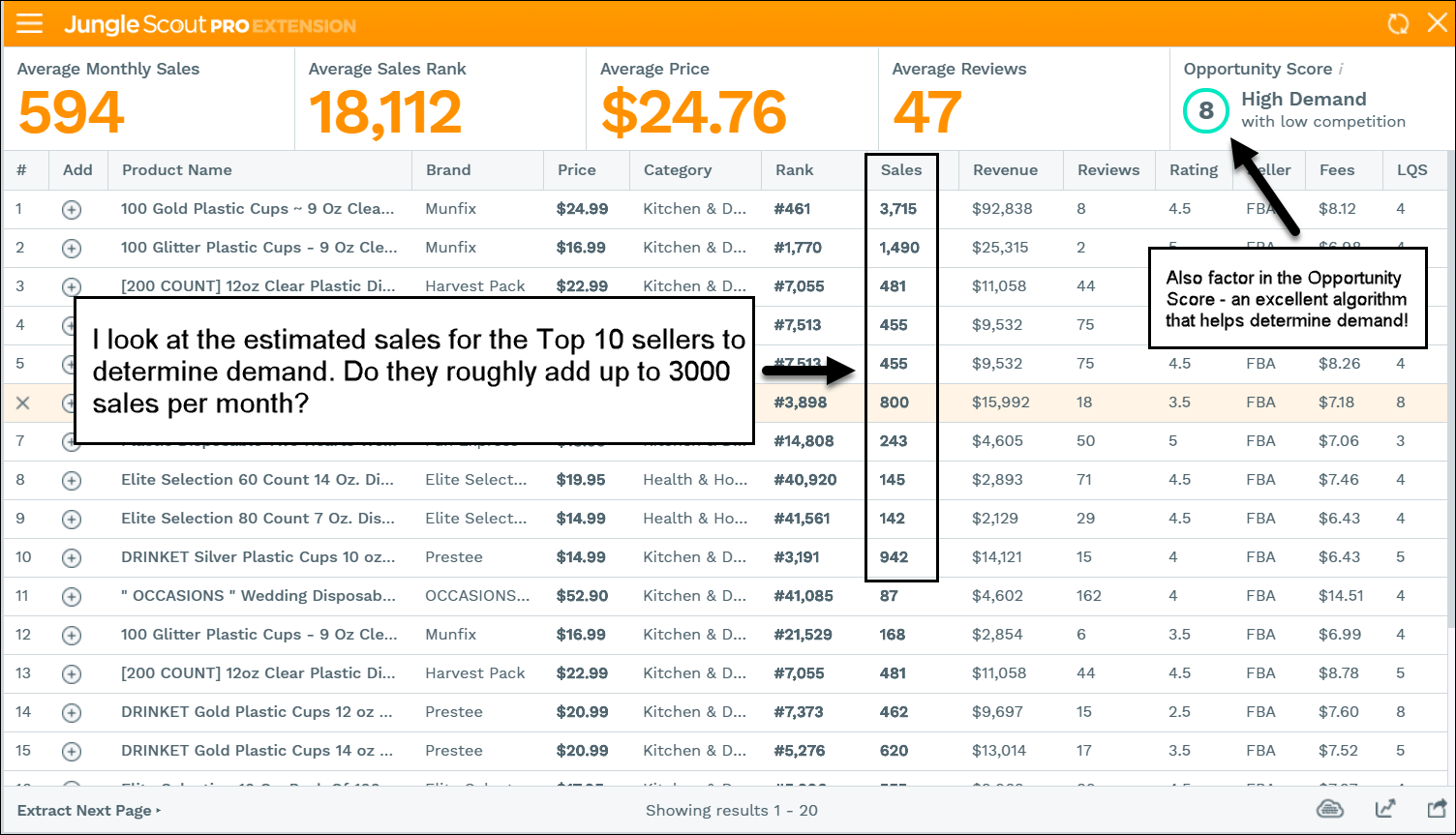Click the Opportunity Score 8 badge
The width and height of the screenshot is (1456, 835).
coord(1206,110)
